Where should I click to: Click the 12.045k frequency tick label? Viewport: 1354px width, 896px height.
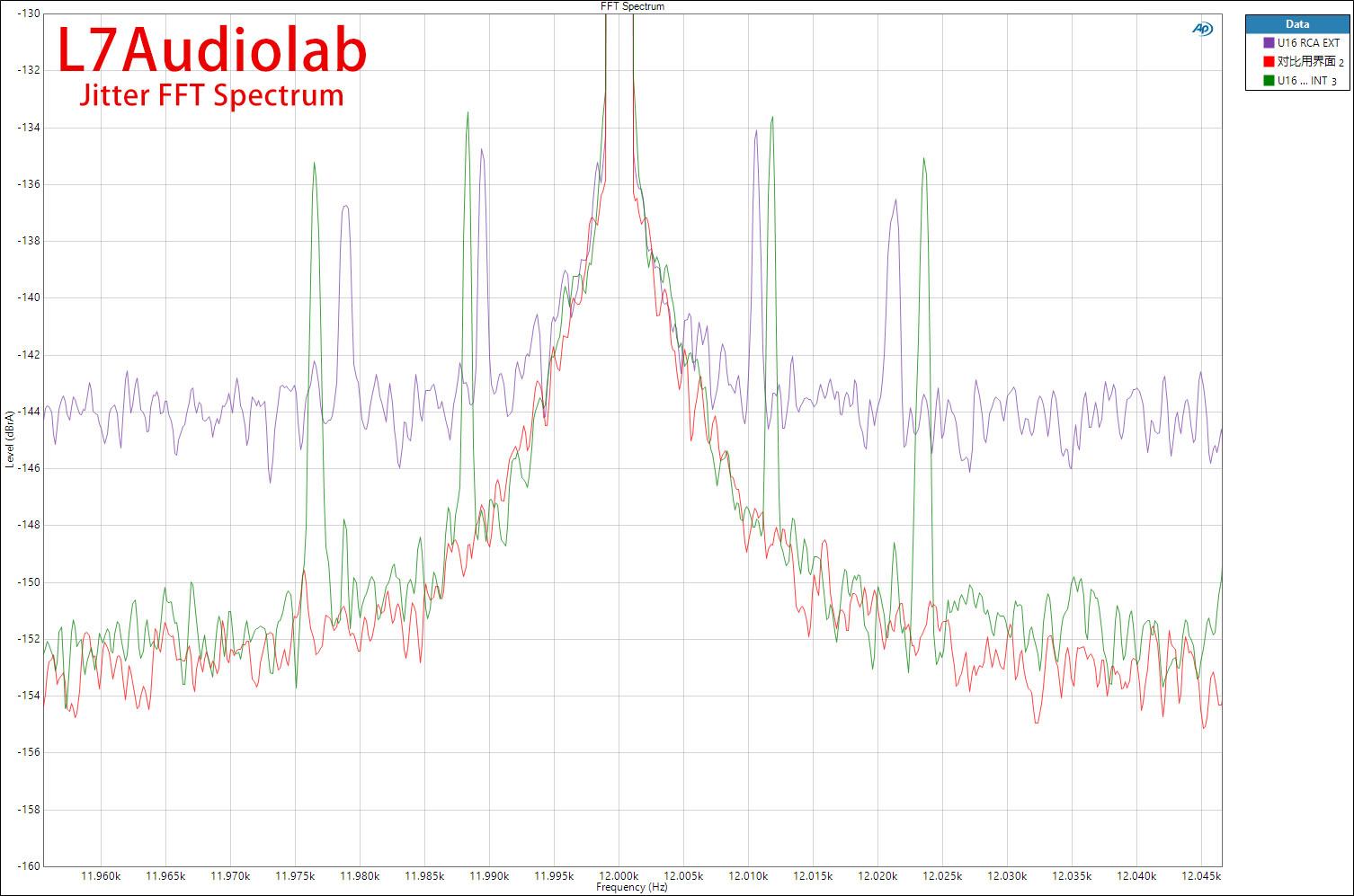tap(1202, 875)
